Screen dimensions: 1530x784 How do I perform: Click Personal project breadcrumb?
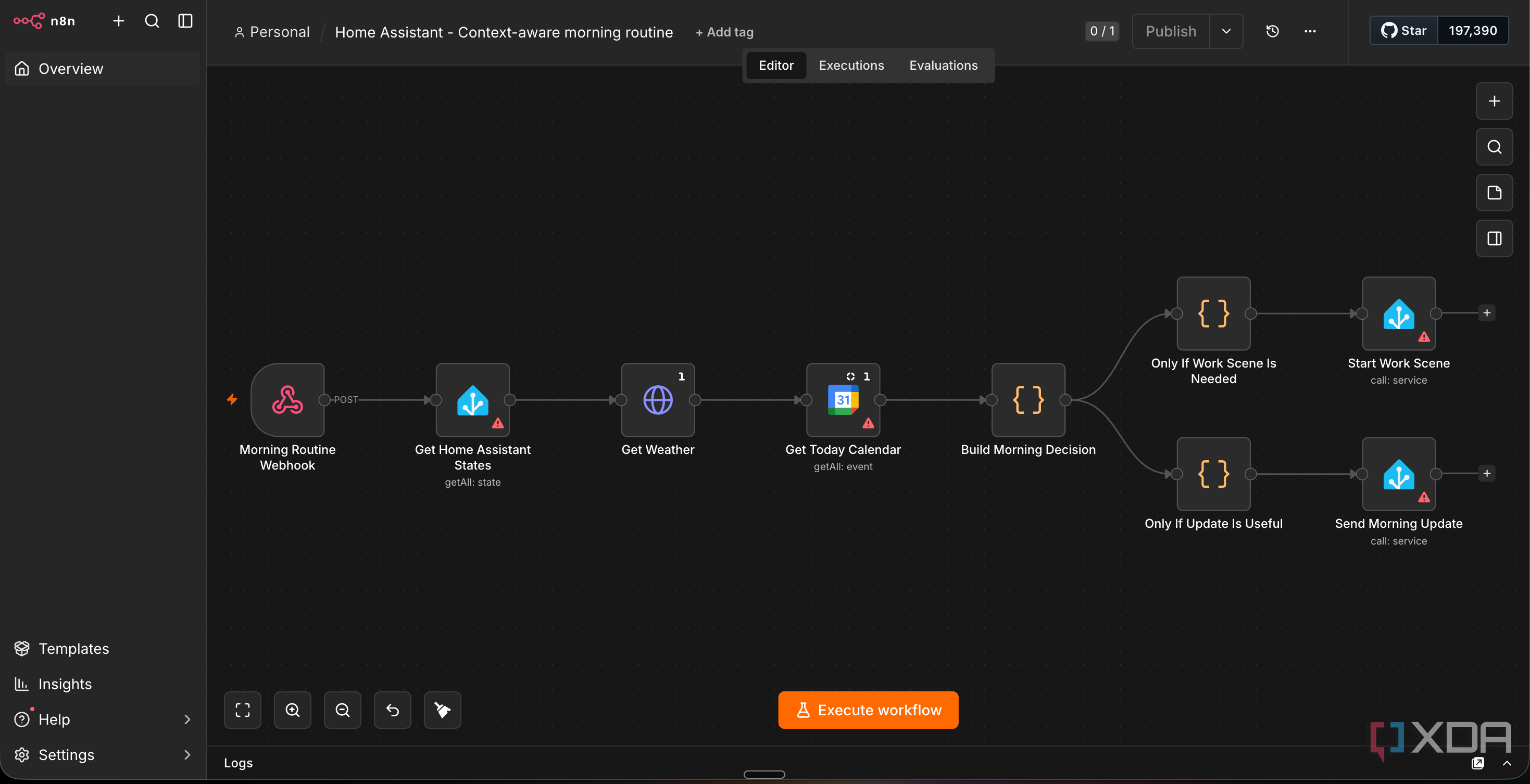pos(272,32)
